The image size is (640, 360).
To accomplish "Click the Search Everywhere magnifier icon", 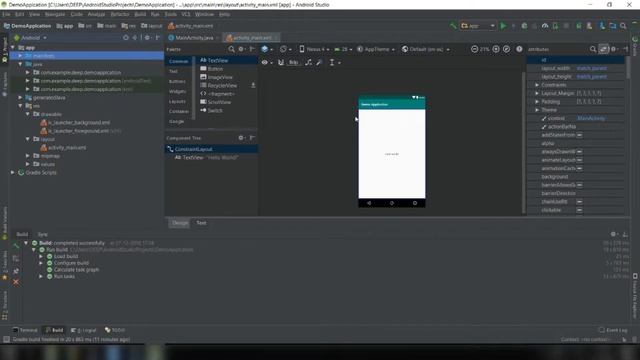I will coord(623,26).
